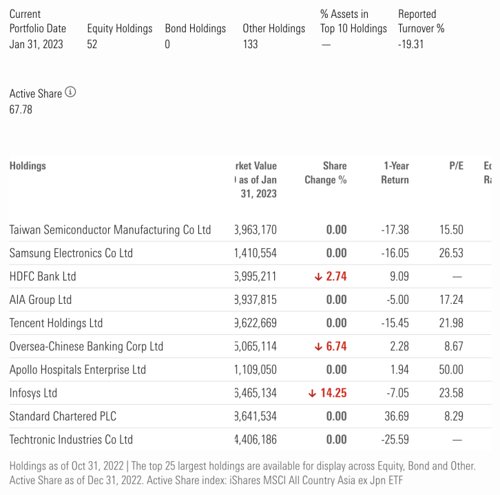The image size is (500, 495).
Task: Click the HDFC Bank share decrease arrow
Action: point(318,277)
